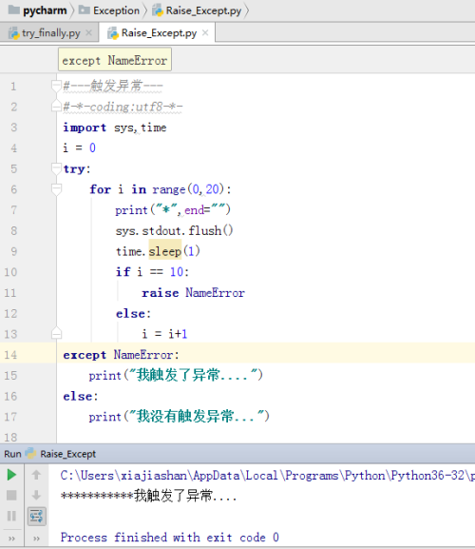
Task: Jump up the stack trace with up arrow
Action: tap(36, 475)
